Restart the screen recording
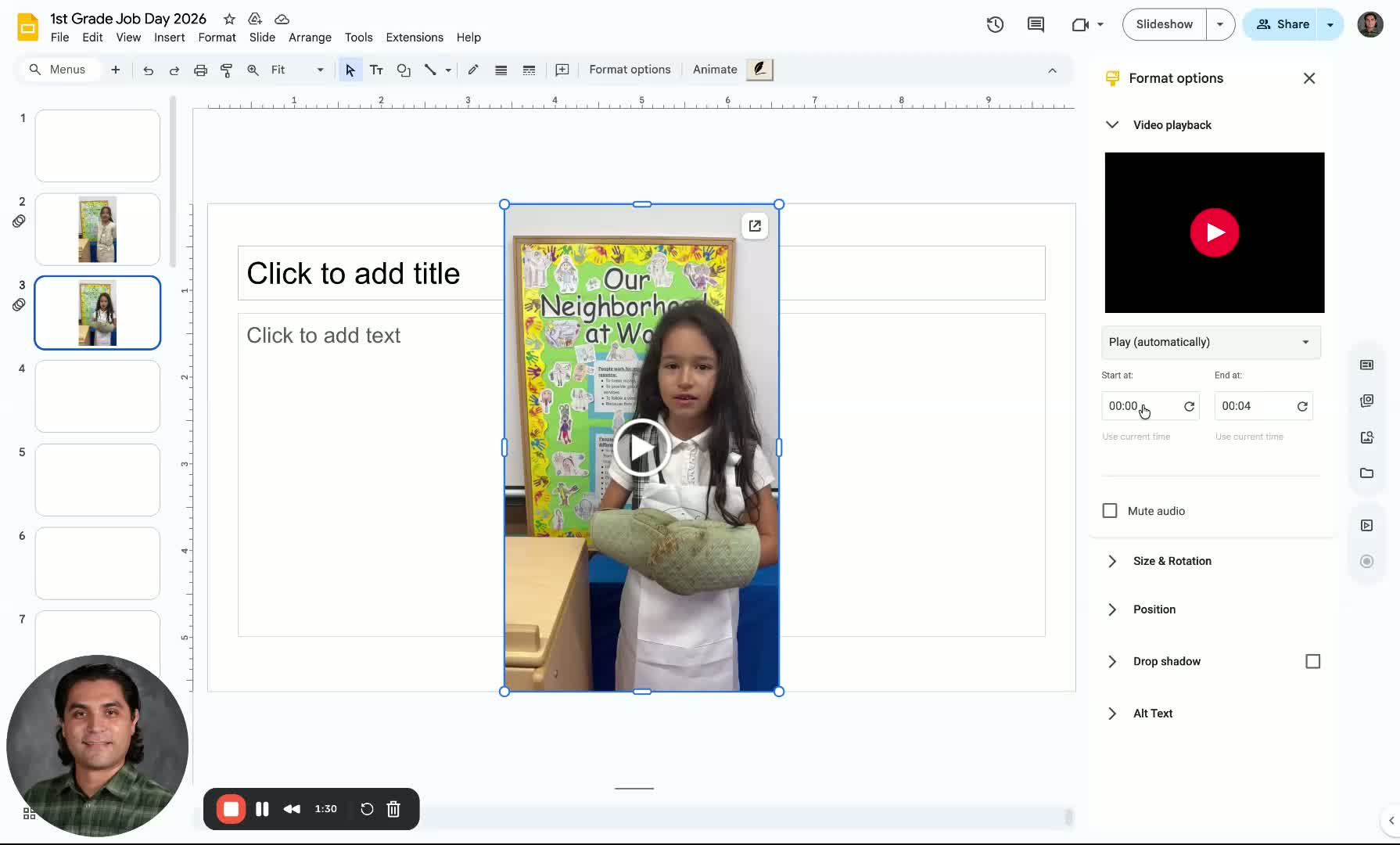The image size is (1400, 845). pos(367,809)
